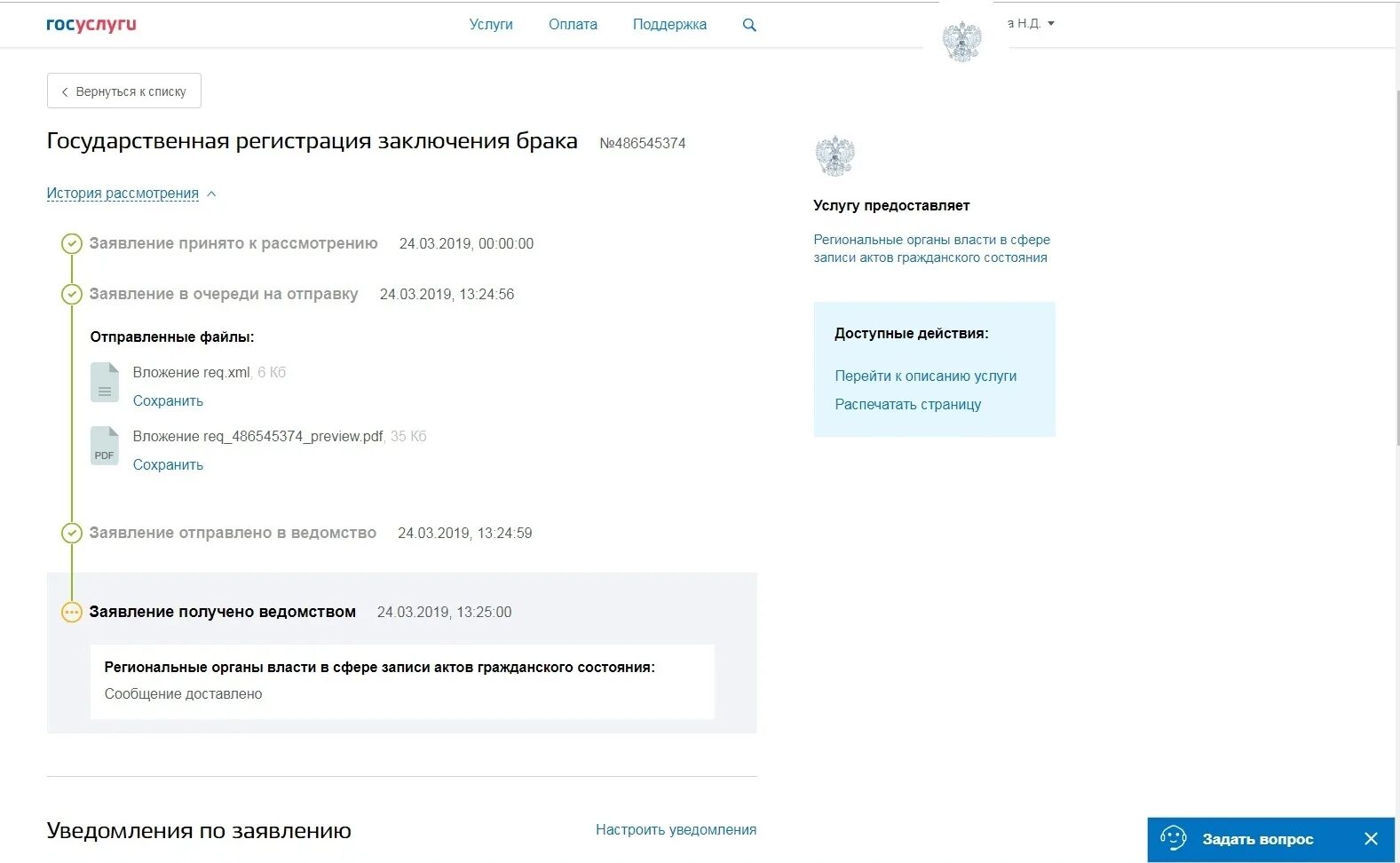Click status Заявление принято к рассмотрению
The height and width of the screenshot is (863, 1400).
tap(233, 243)
